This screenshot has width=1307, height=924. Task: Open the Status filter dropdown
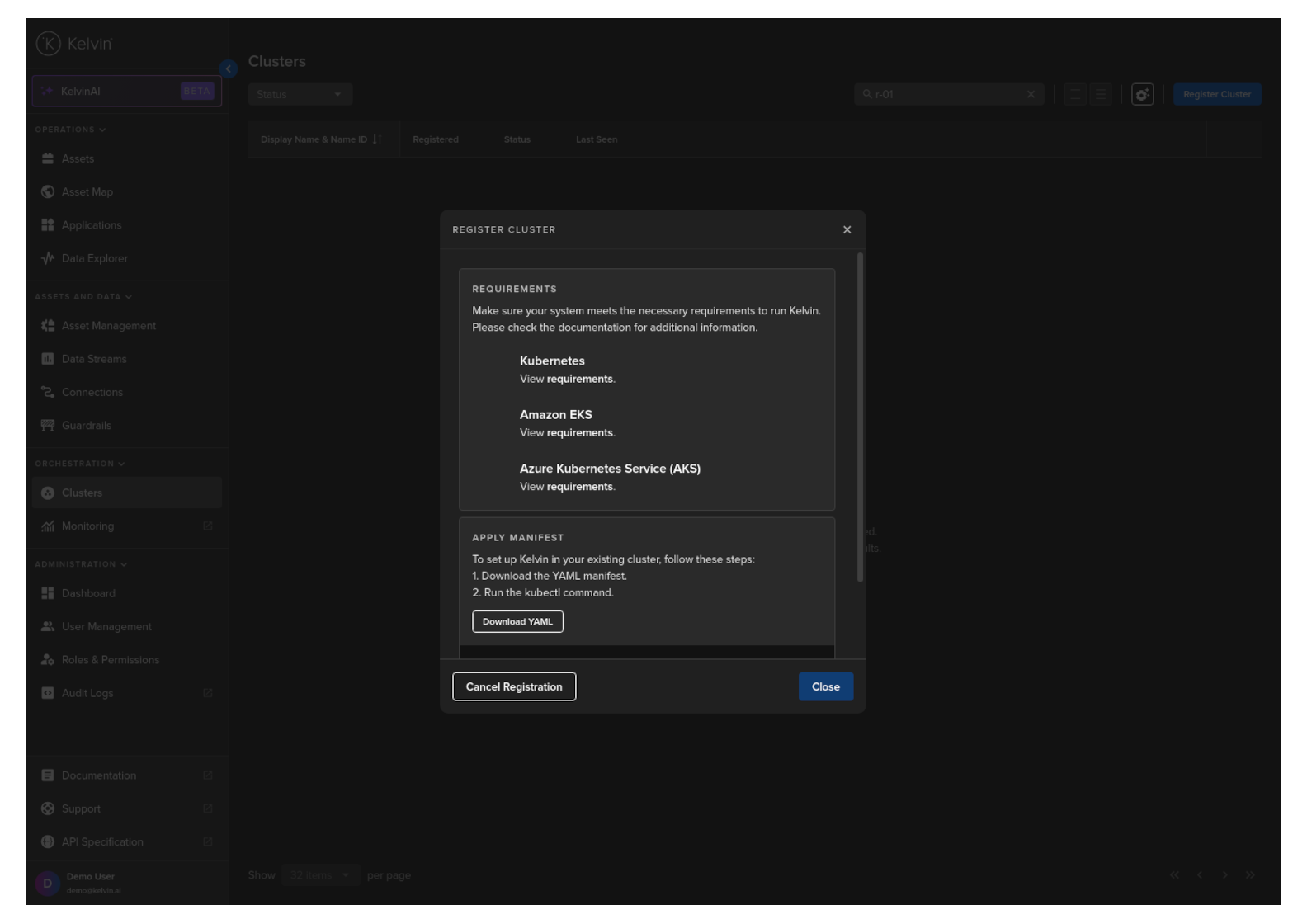(300, 95)
